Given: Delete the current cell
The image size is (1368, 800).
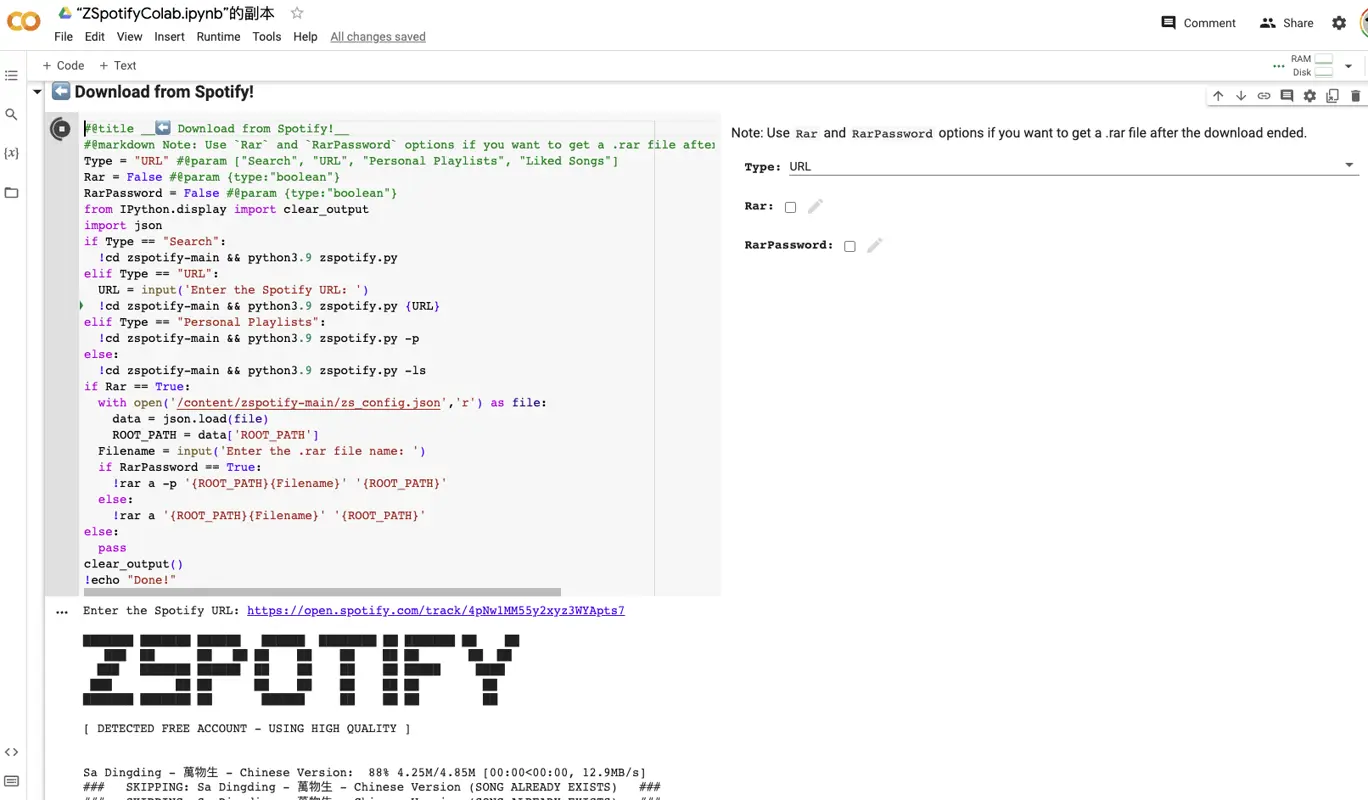Looking at the screenshot, I should [1355, 96].
